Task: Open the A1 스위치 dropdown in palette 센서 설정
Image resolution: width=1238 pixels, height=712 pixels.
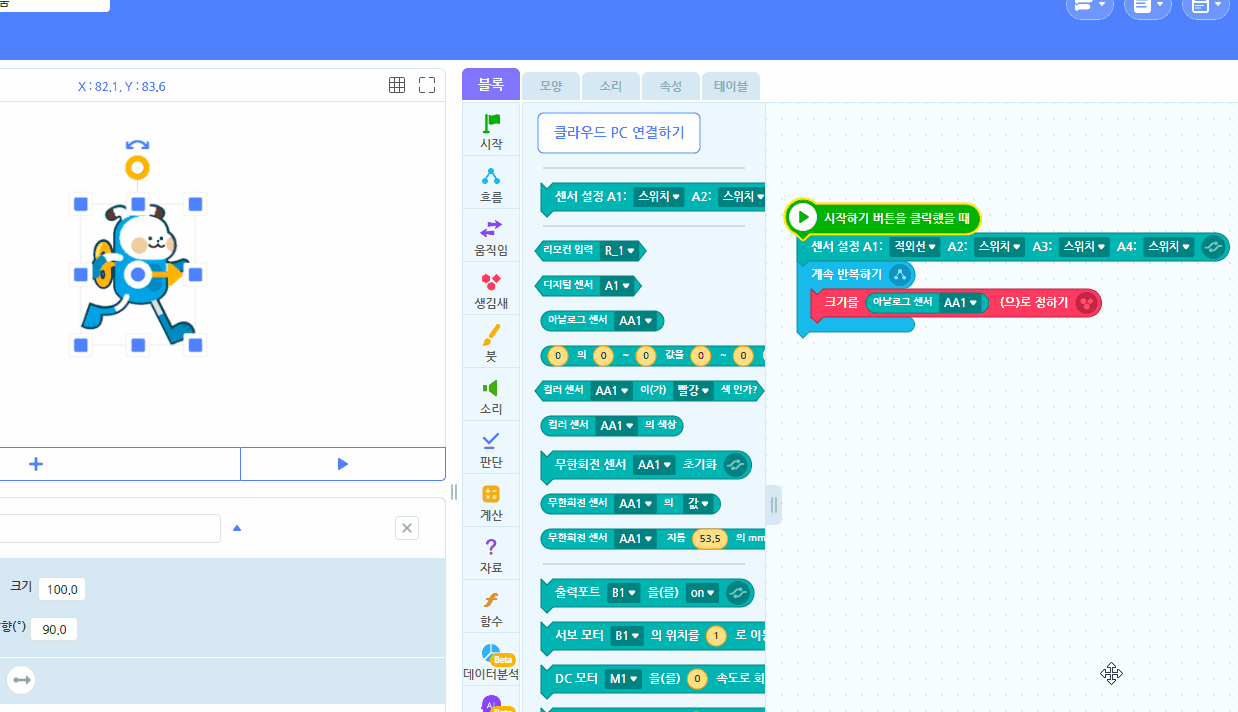Action: pyautogui.click(x=659, y=197)
